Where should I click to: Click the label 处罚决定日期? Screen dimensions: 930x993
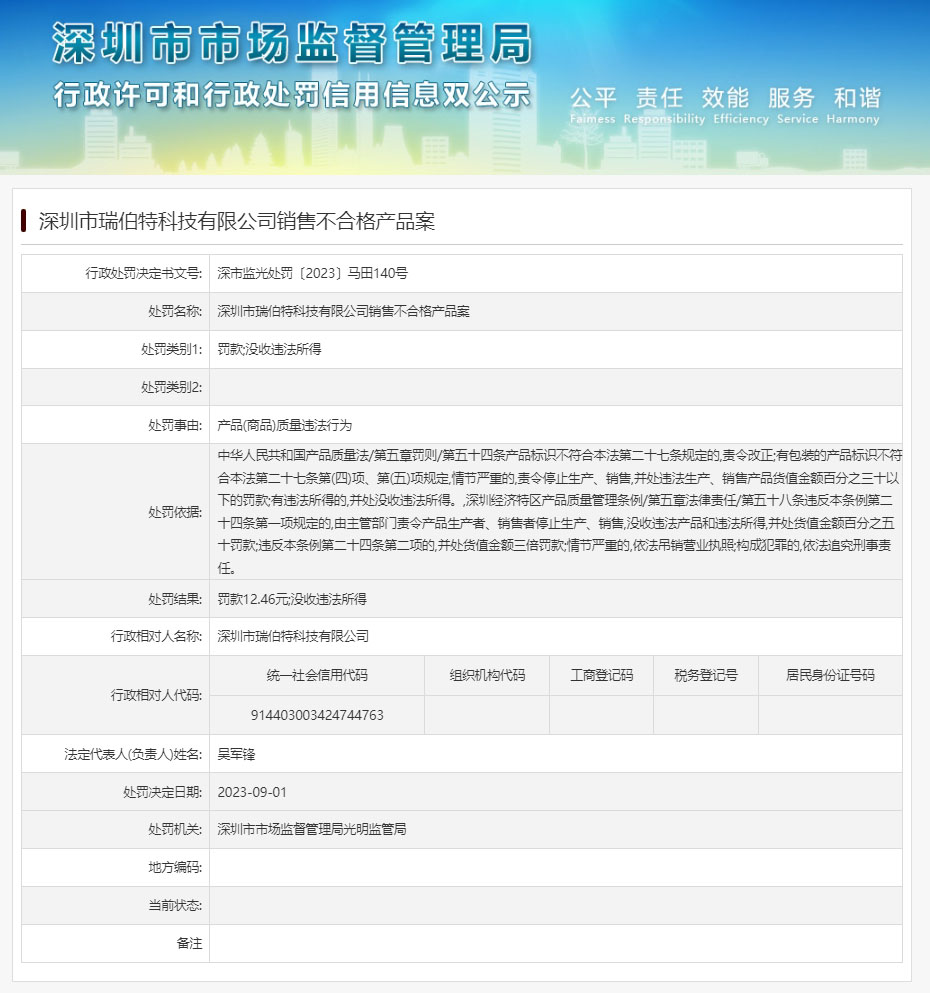[163, 792]
